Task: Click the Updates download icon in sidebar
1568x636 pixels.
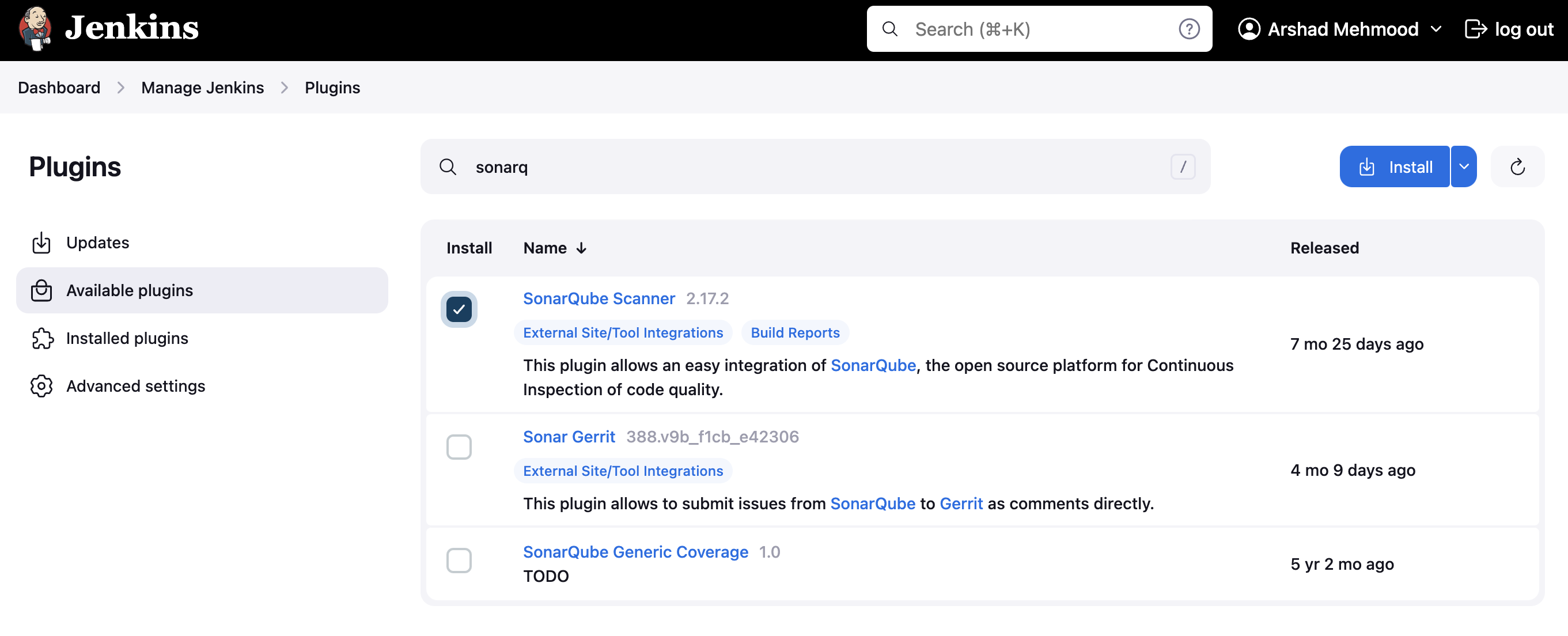Action: 41,243
